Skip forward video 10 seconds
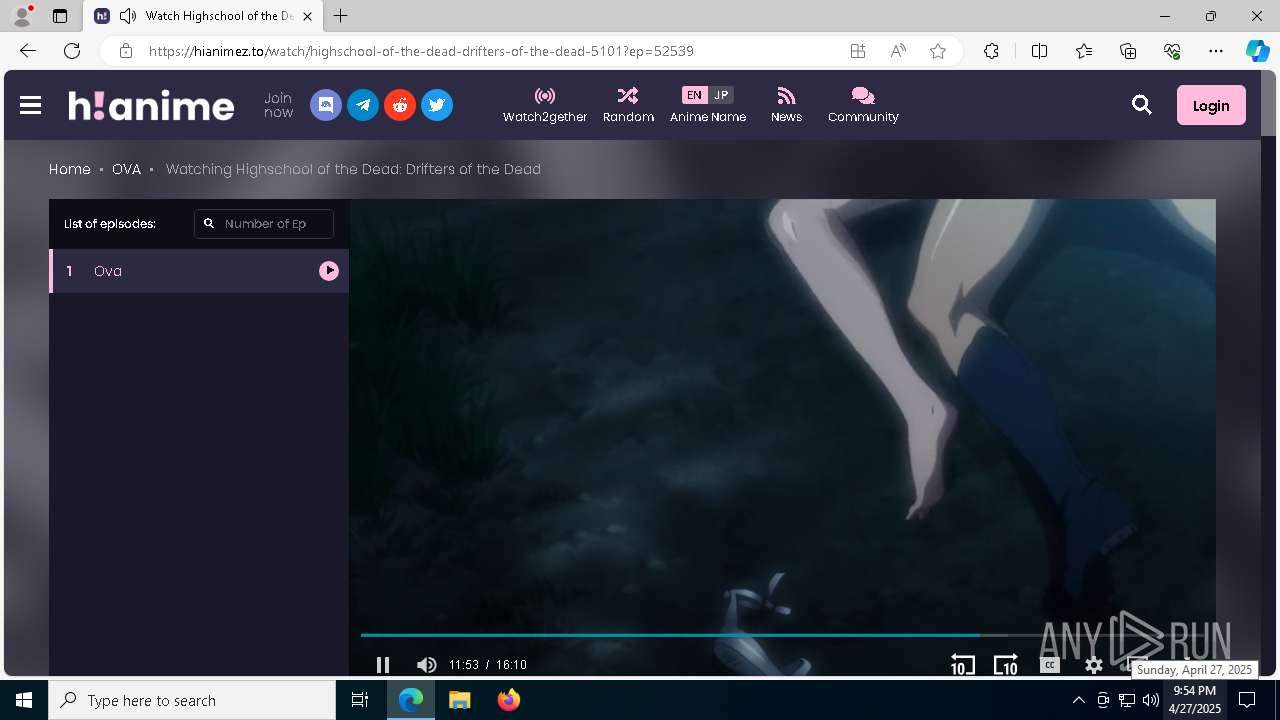Viewport: 1280px width, 720px height. [x=1005, y=665]
